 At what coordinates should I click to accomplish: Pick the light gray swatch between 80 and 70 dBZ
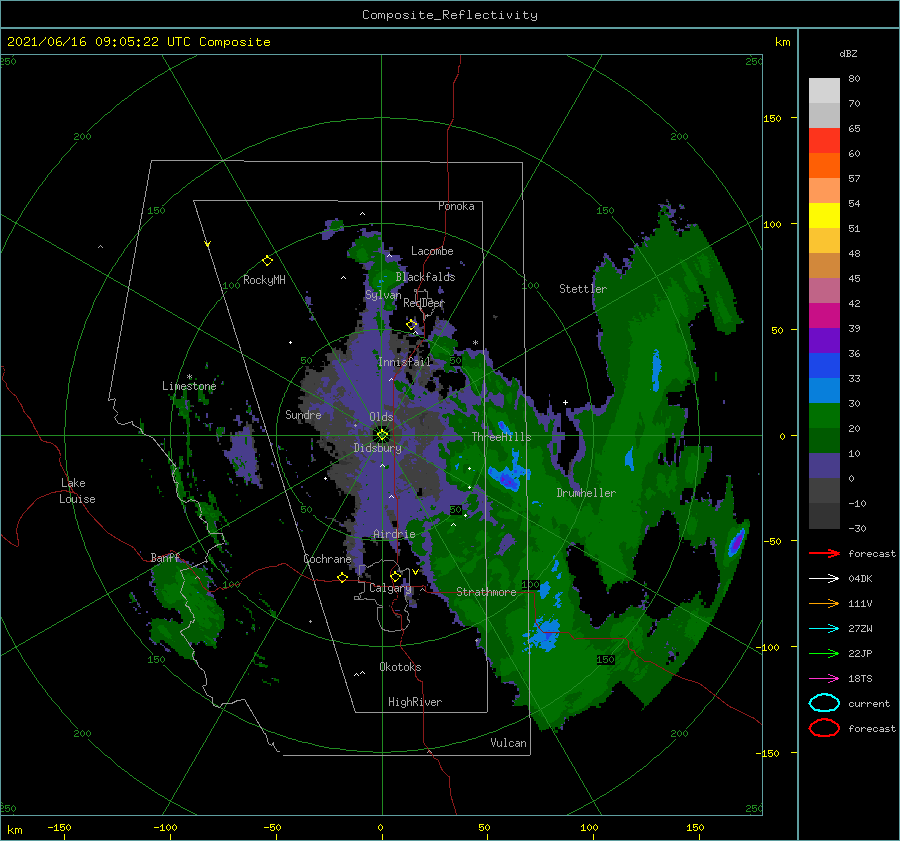pos(824,91)
